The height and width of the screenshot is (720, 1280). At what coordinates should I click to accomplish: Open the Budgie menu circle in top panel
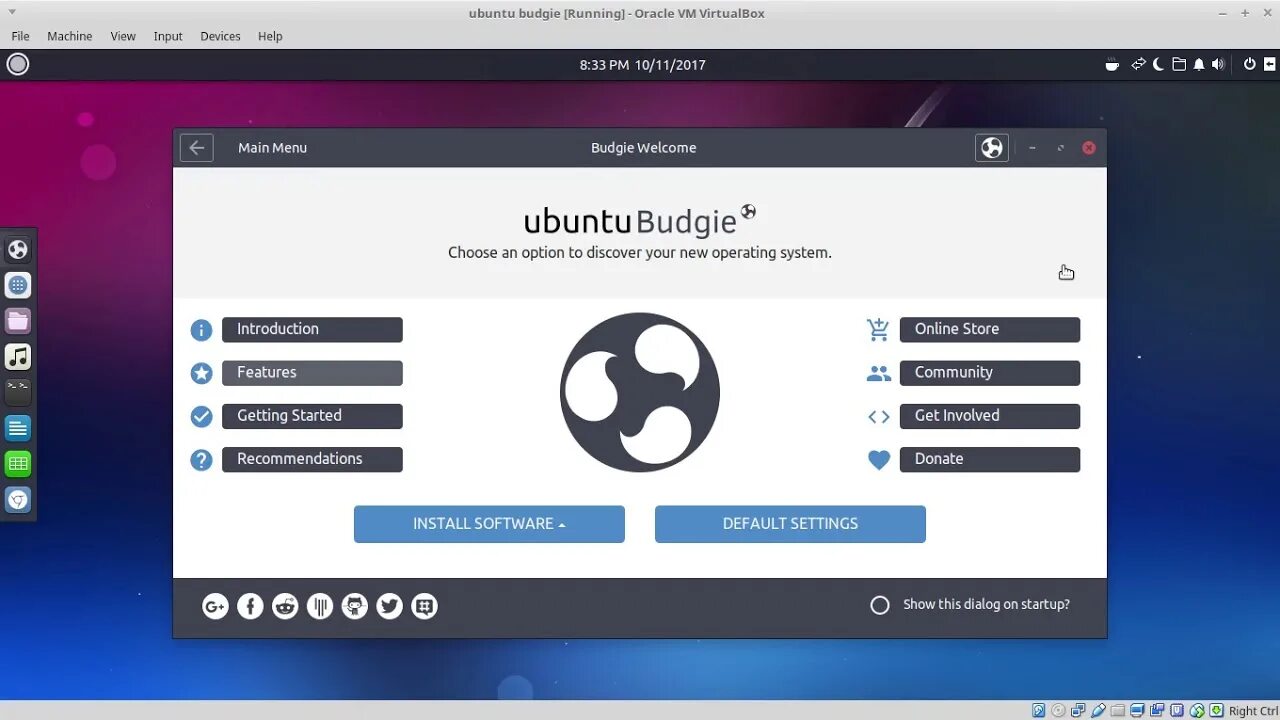pyautogui.click(x=18, y=65)
